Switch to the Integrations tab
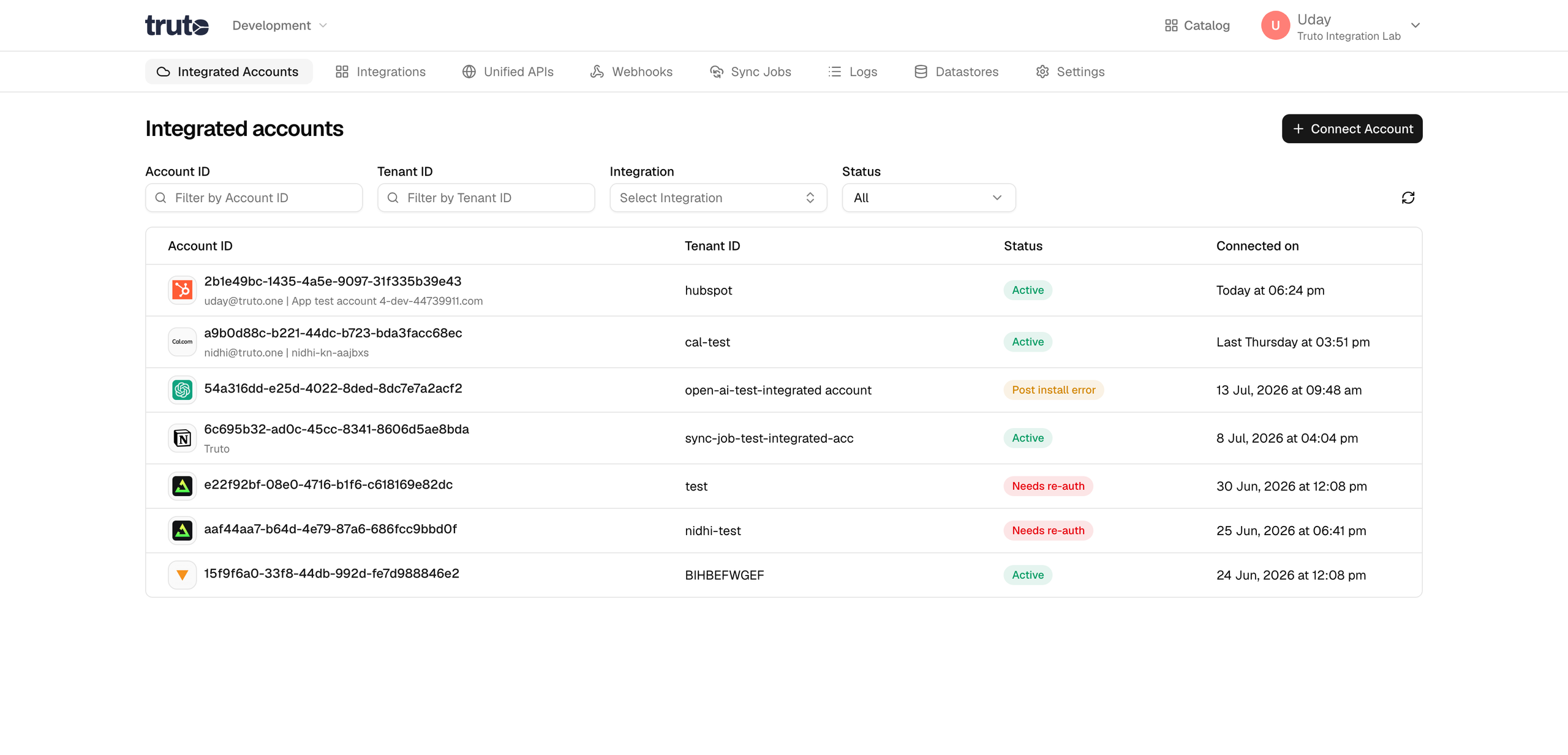Viewport: 1568px width, 755px height. point(380,72)
